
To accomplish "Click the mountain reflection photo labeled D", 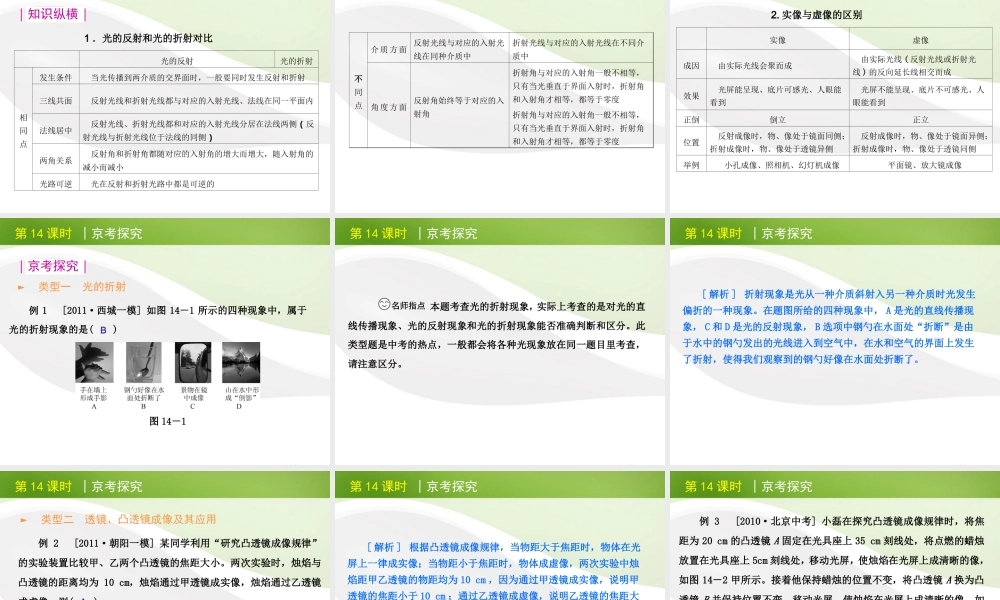I will pyautogui.click(x=241, y=362).
